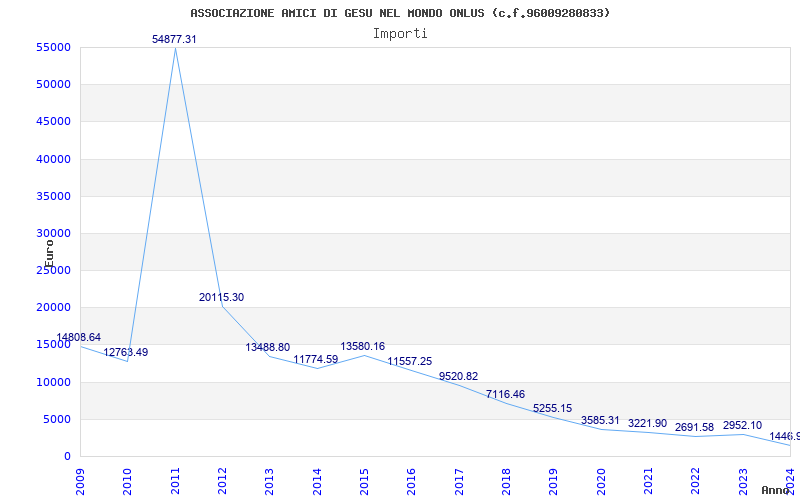Screen dimensions: 800x500
Task: Click the 2011 x-axis year label
Action: tap(175, 482)
